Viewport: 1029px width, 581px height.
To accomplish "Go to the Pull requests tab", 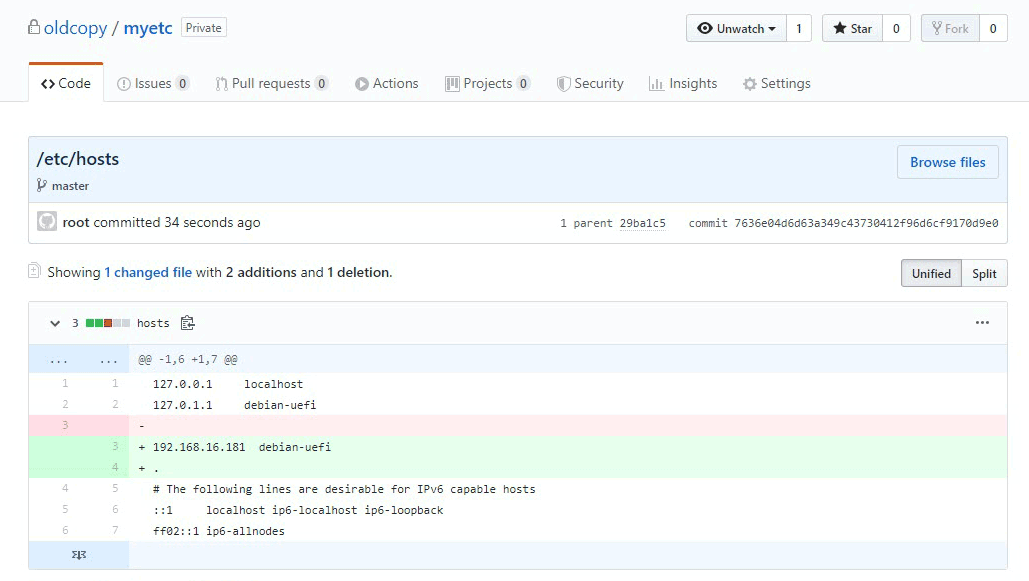I will point(271,84).
